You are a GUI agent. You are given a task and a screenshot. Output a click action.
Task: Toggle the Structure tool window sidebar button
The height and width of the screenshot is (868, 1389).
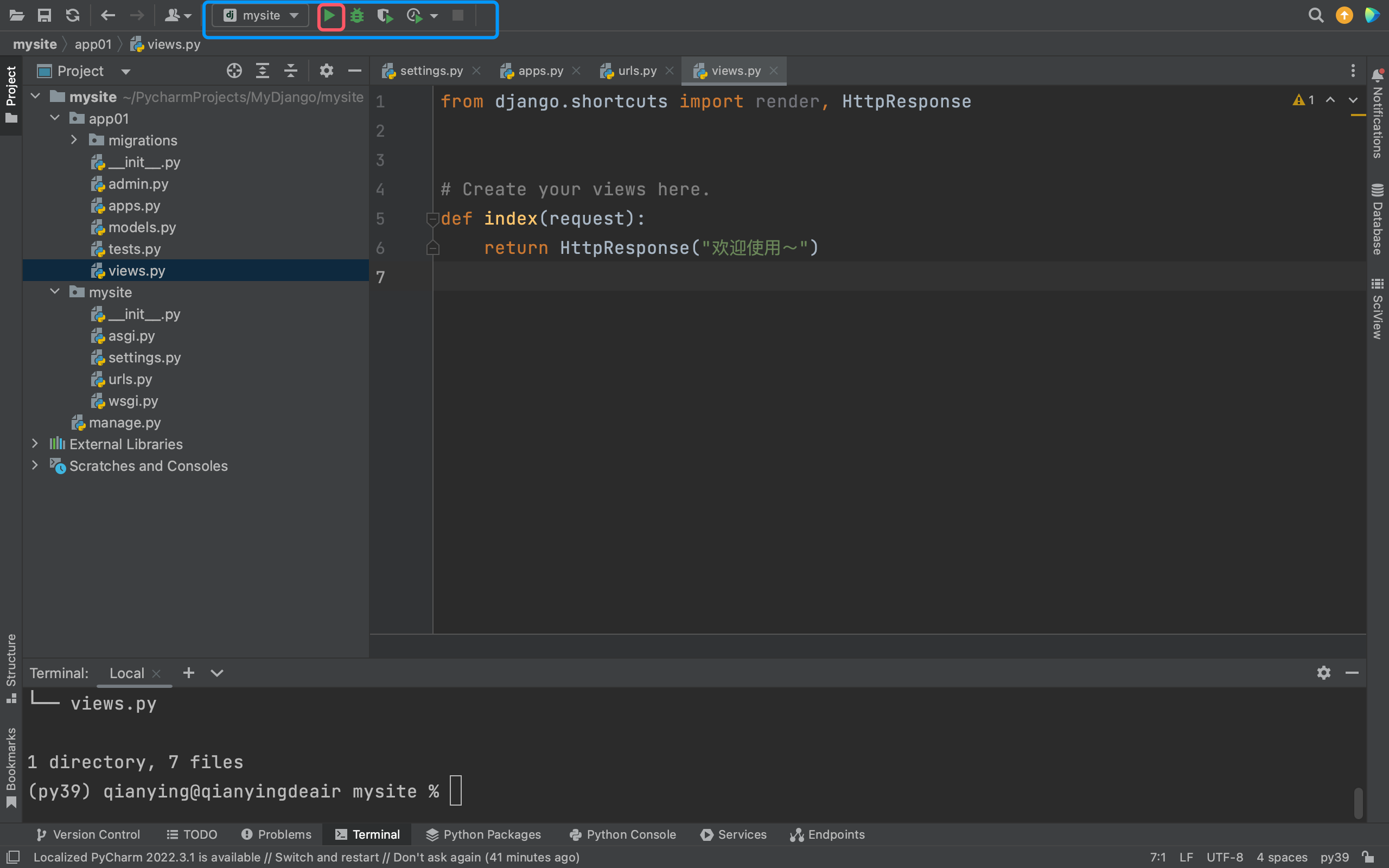click(x=11, y=667)
